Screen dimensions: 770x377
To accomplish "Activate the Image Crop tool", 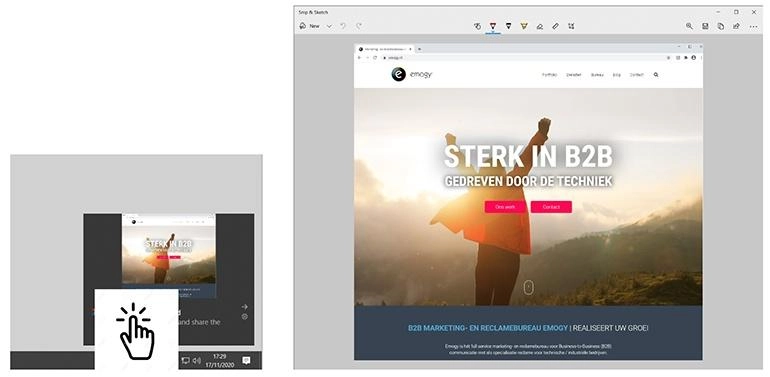I will (571, 26).
